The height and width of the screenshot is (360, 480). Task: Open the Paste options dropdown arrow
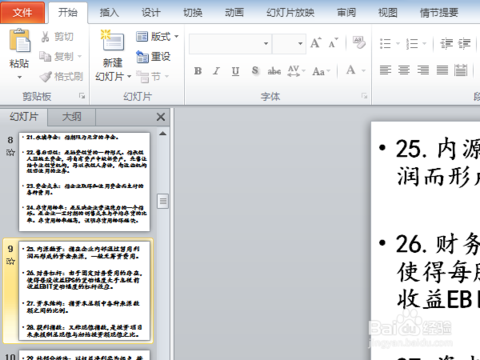(x=19, y=77)
